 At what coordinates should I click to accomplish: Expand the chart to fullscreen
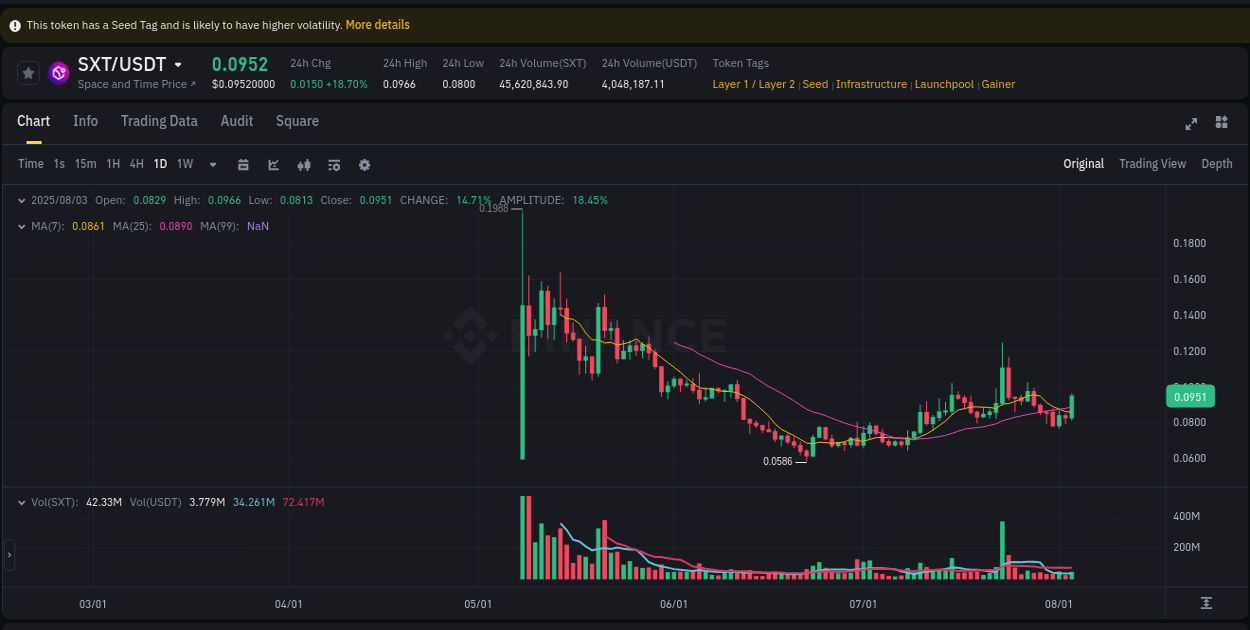pos(1191,123)
